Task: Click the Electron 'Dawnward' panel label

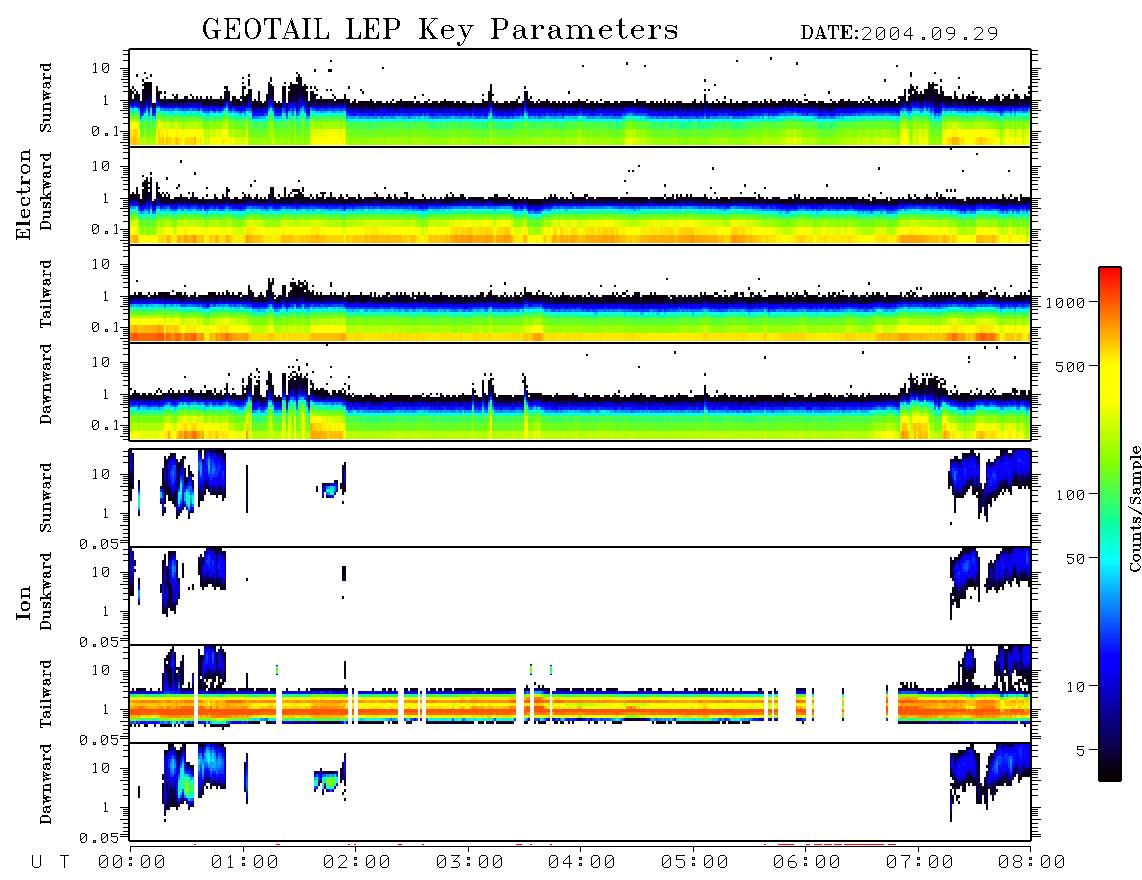Action: click(x=46, y=384)
